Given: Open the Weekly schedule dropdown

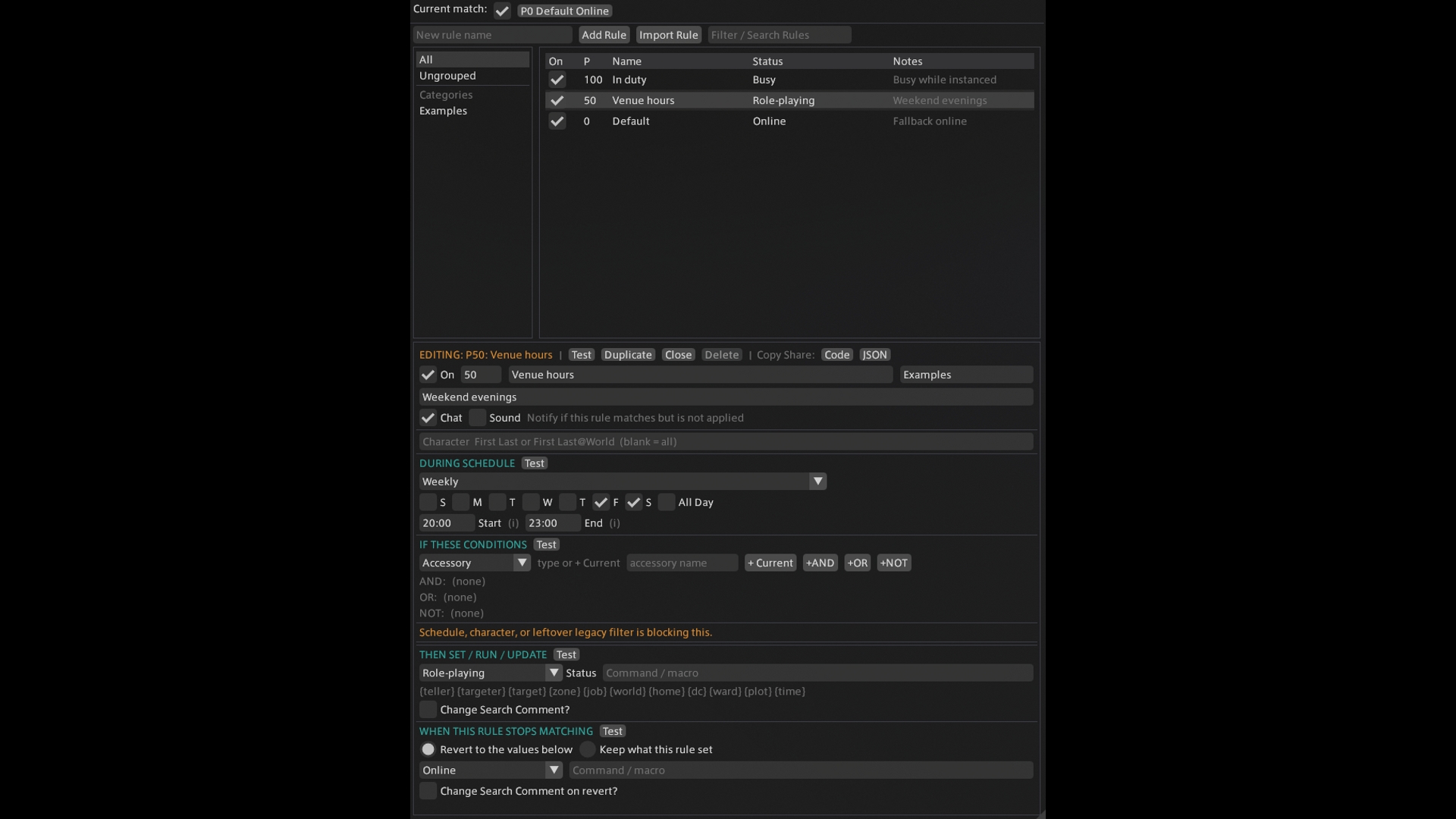Looking at the screenshot, I should coord(623,482).
